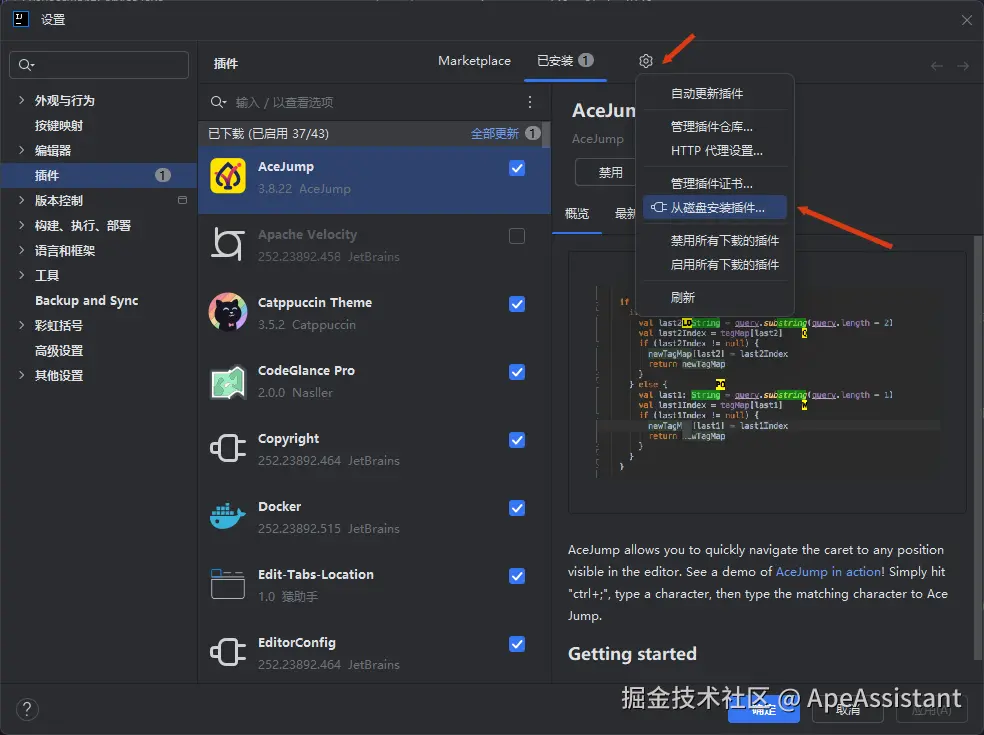Click the Edit-Tabs-Location window icon
Image resolution: width=984 pixels, height=735 pixels.
[228, 584]
